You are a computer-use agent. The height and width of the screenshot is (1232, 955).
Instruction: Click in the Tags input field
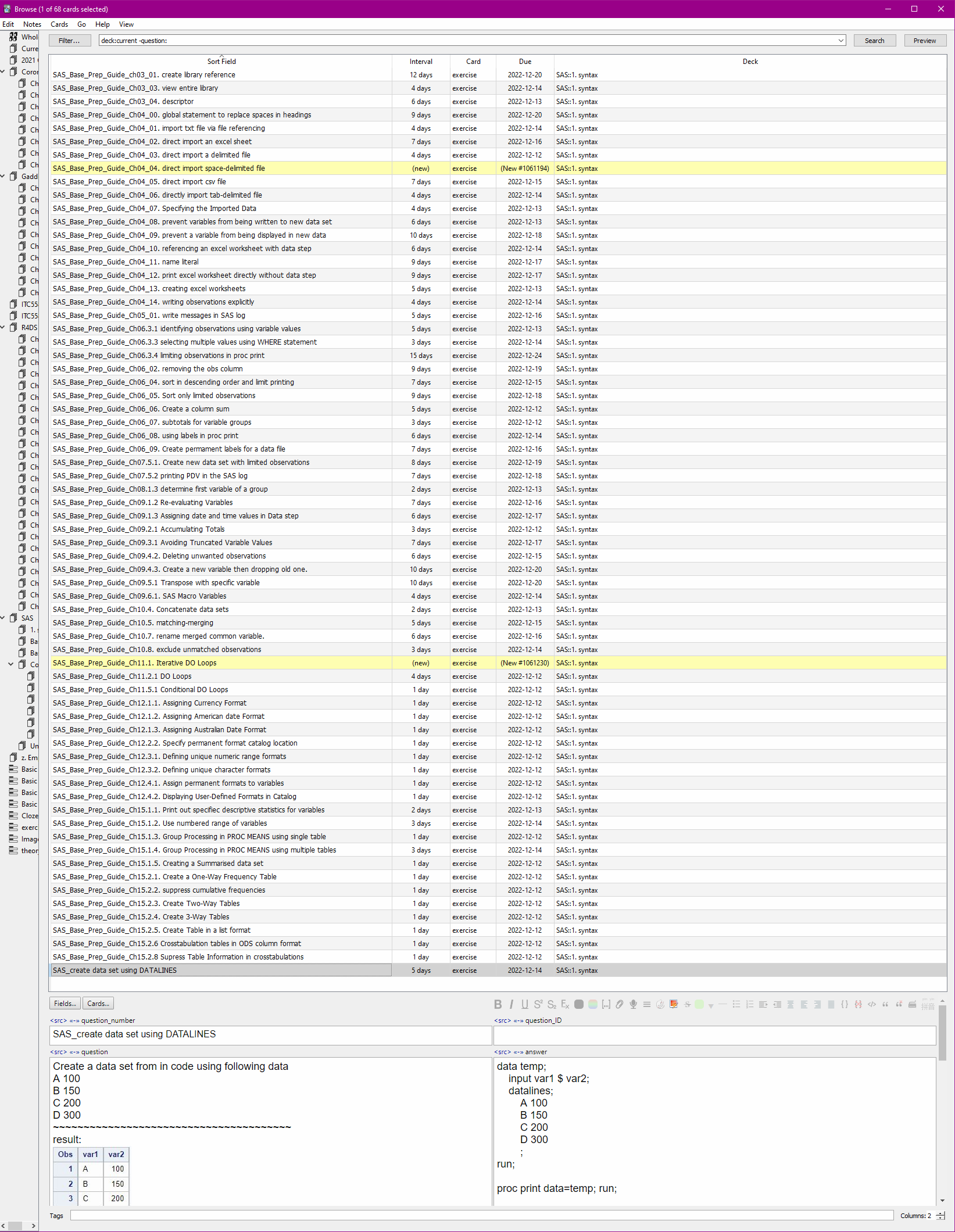click(x=482, y=1215)
